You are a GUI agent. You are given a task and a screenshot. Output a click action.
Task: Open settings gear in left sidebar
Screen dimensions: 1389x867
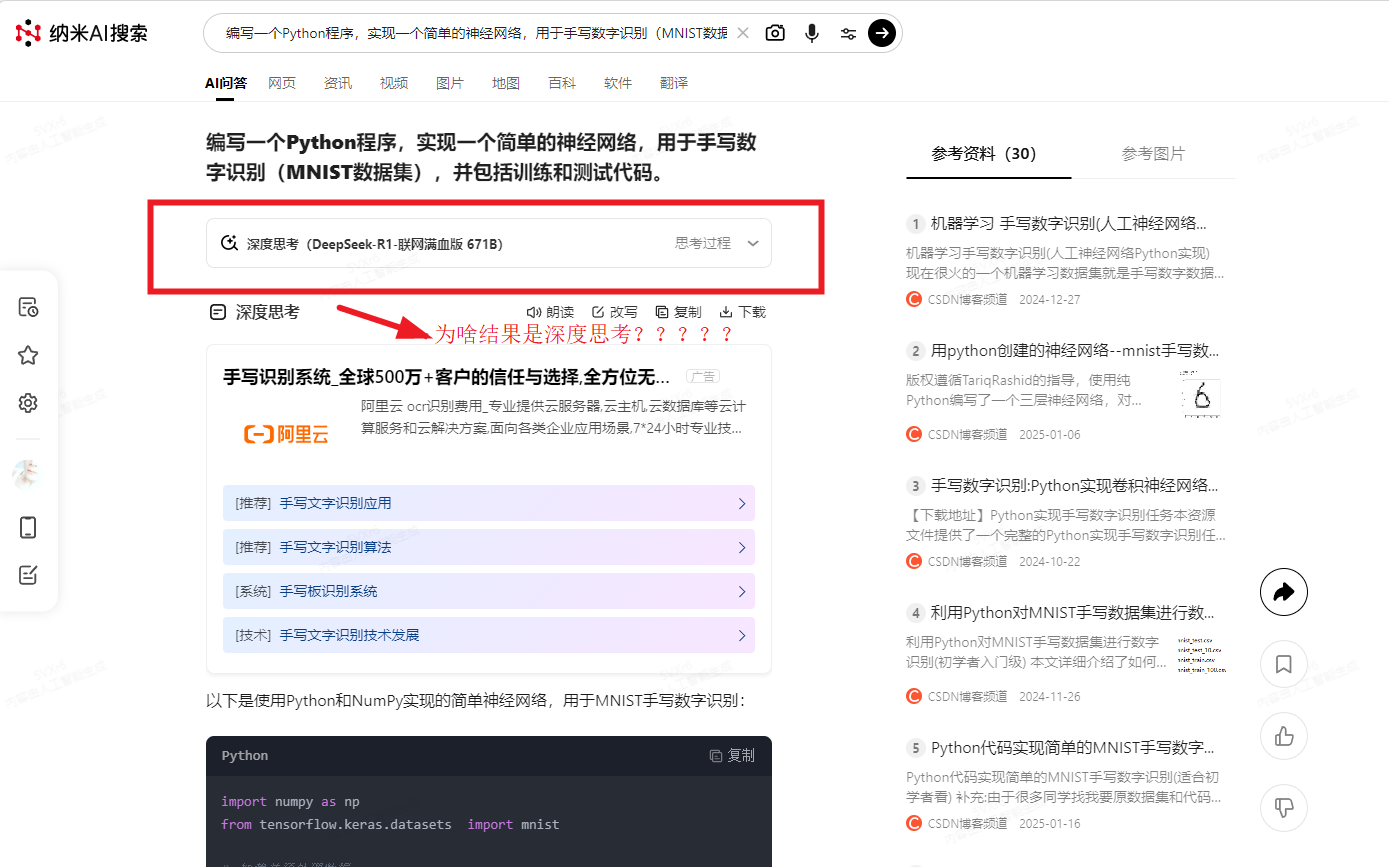28,403
